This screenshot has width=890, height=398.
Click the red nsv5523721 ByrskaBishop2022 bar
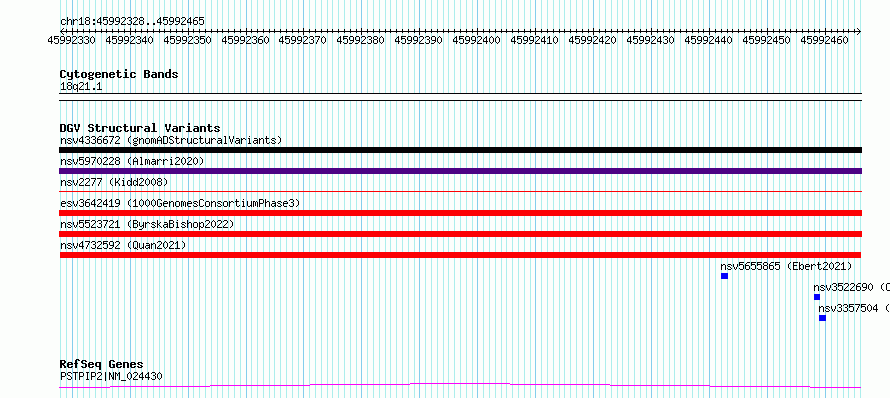coord(460,234)
